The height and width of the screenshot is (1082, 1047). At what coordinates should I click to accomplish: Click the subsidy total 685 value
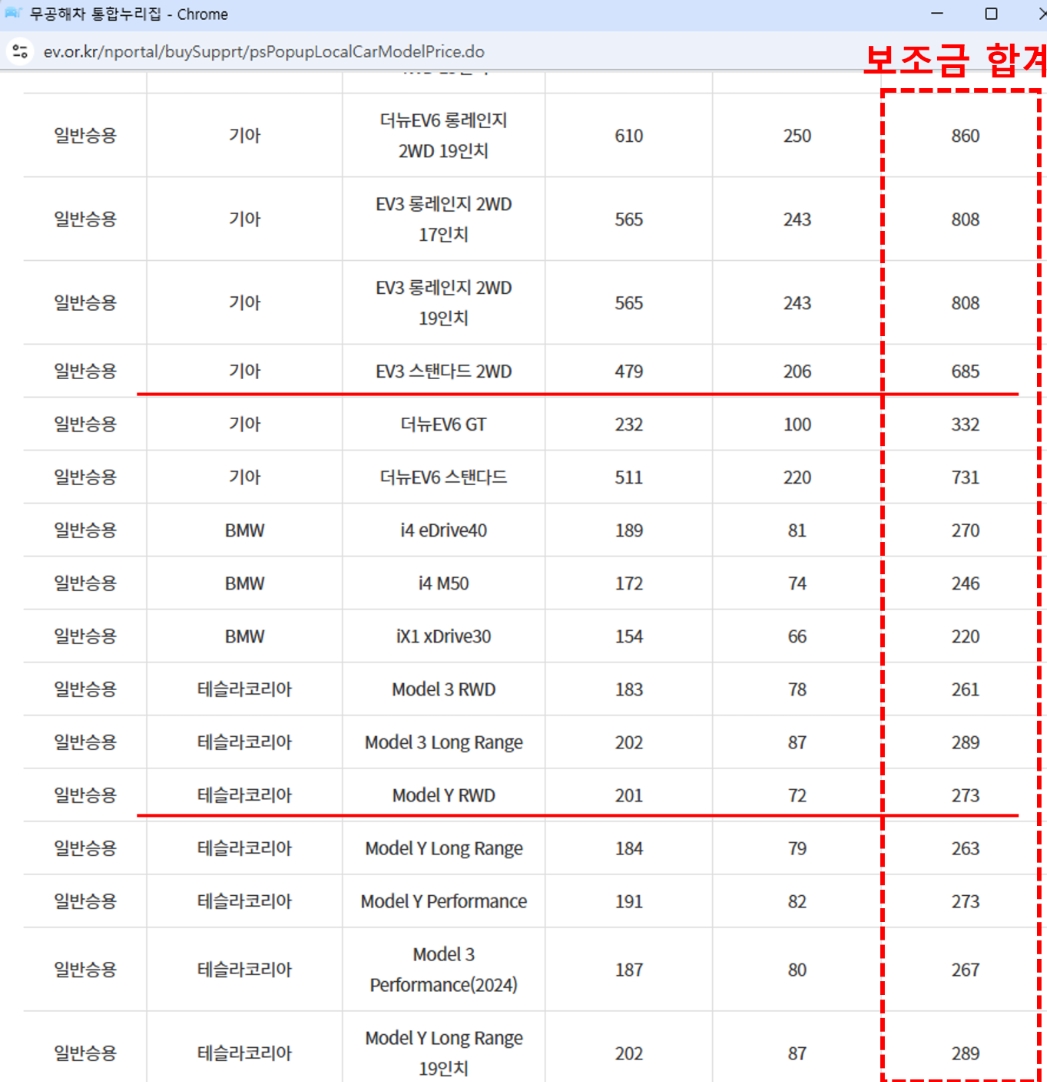pos(965,371)
